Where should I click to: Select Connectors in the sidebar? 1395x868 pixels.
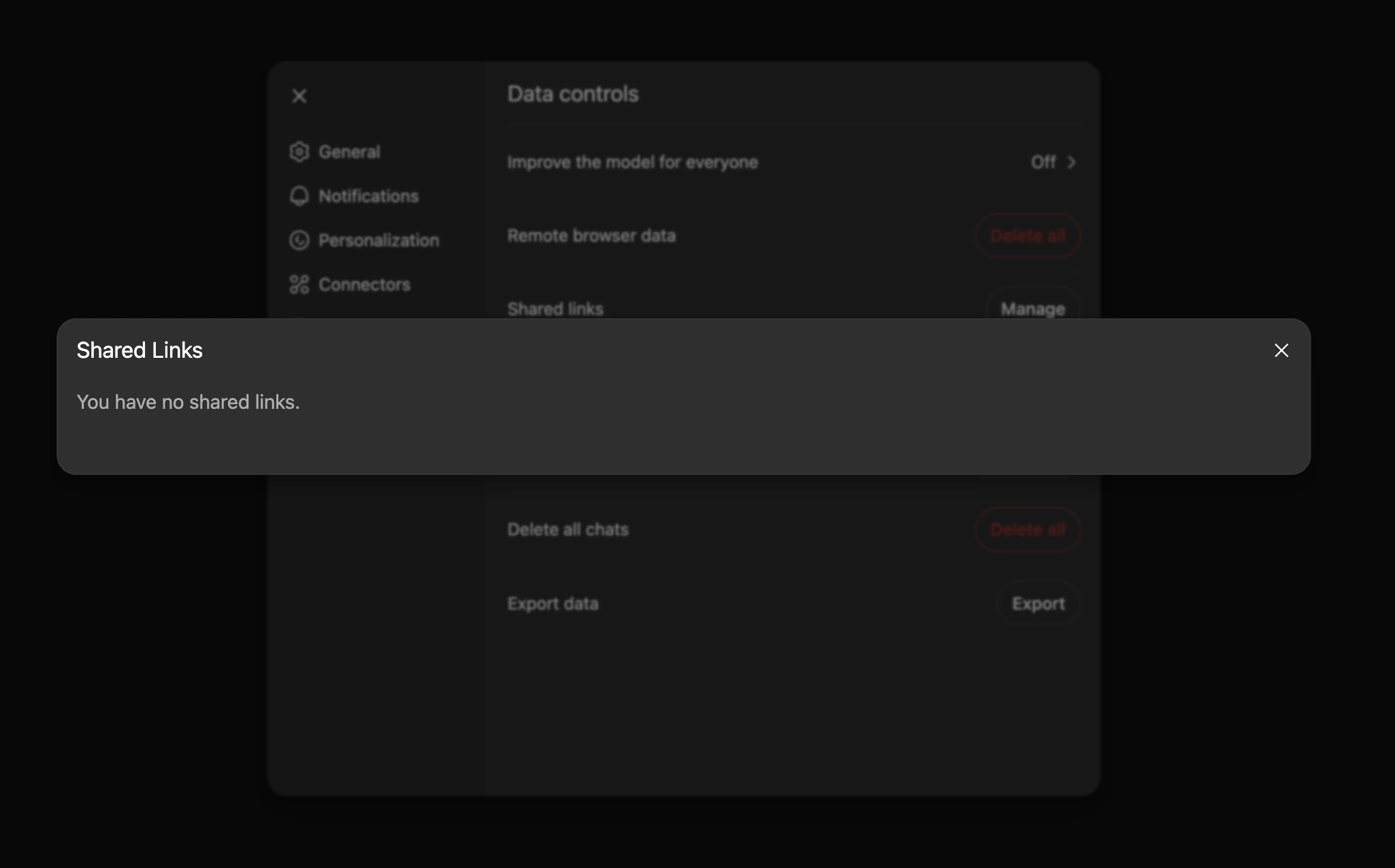point(364,284)
